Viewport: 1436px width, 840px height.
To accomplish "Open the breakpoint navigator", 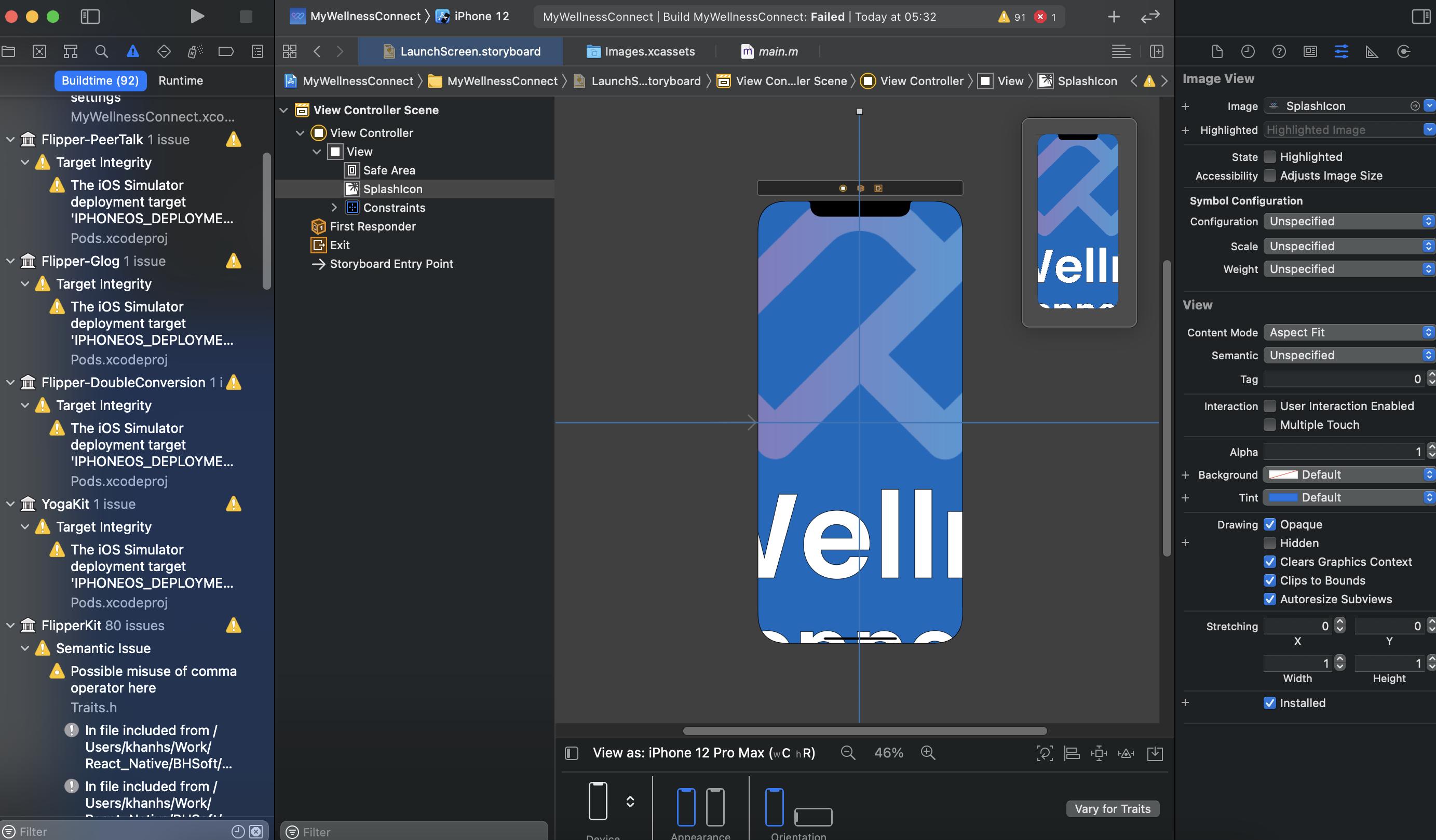I will [226, 51].
